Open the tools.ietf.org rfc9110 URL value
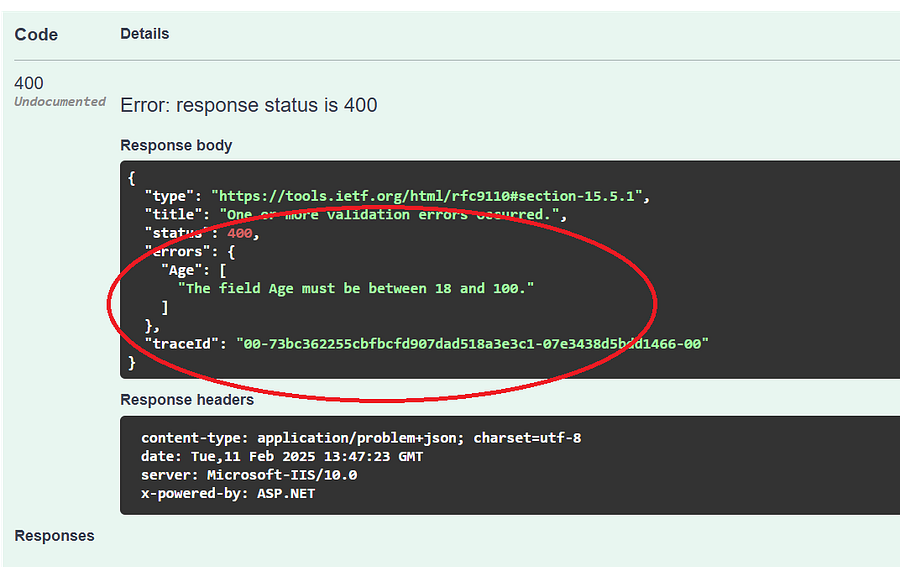Screen dimensions: 900x567 point(426,196)
